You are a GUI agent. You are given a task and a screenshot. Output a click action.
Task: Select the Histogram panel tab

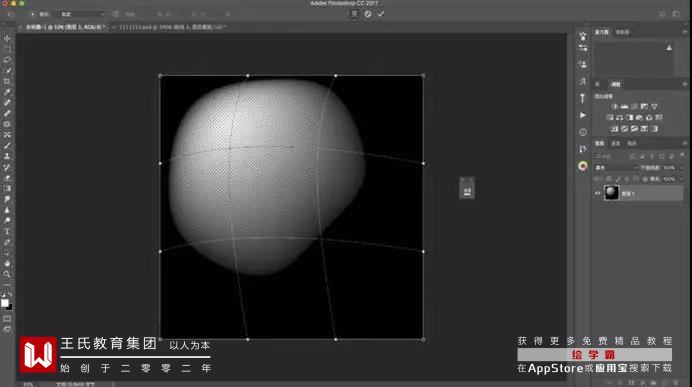click(x=602, y=32)
